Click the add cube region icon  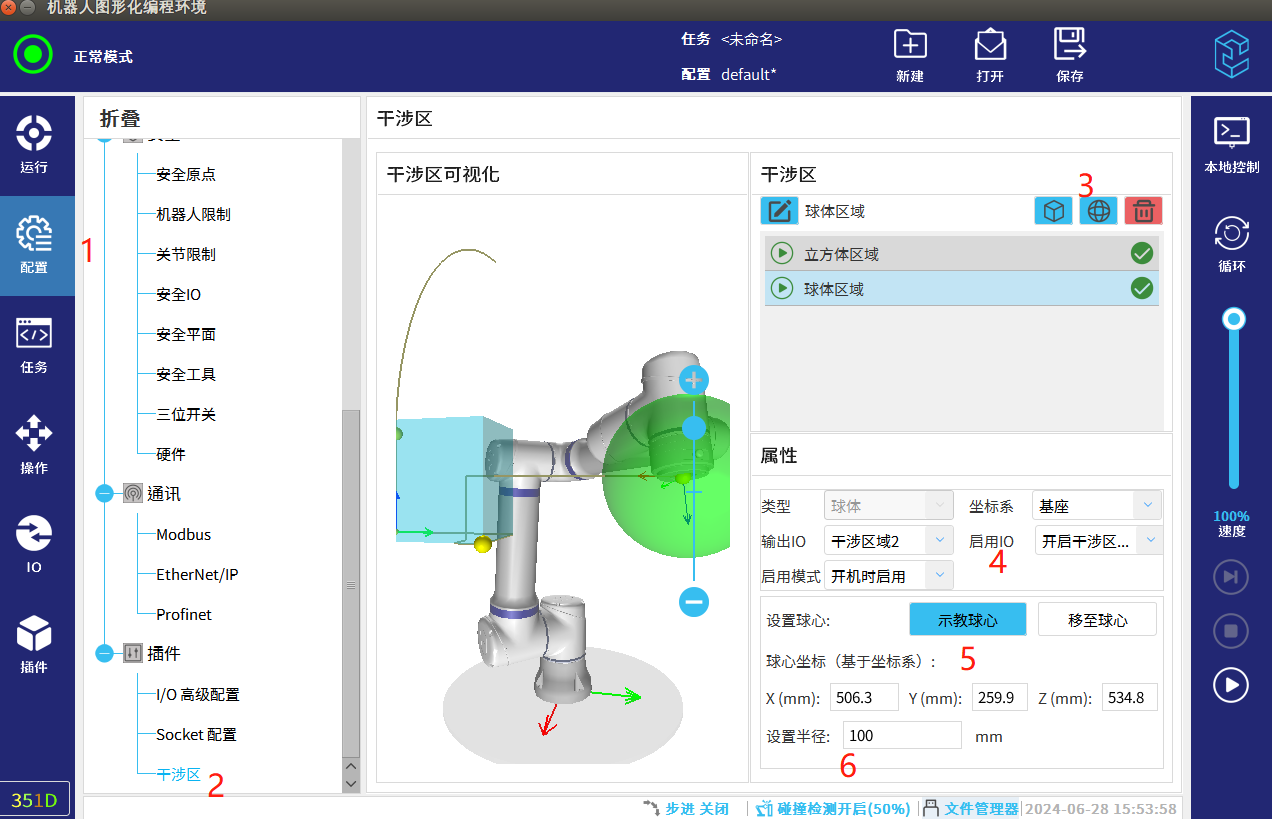[1052, 211]
